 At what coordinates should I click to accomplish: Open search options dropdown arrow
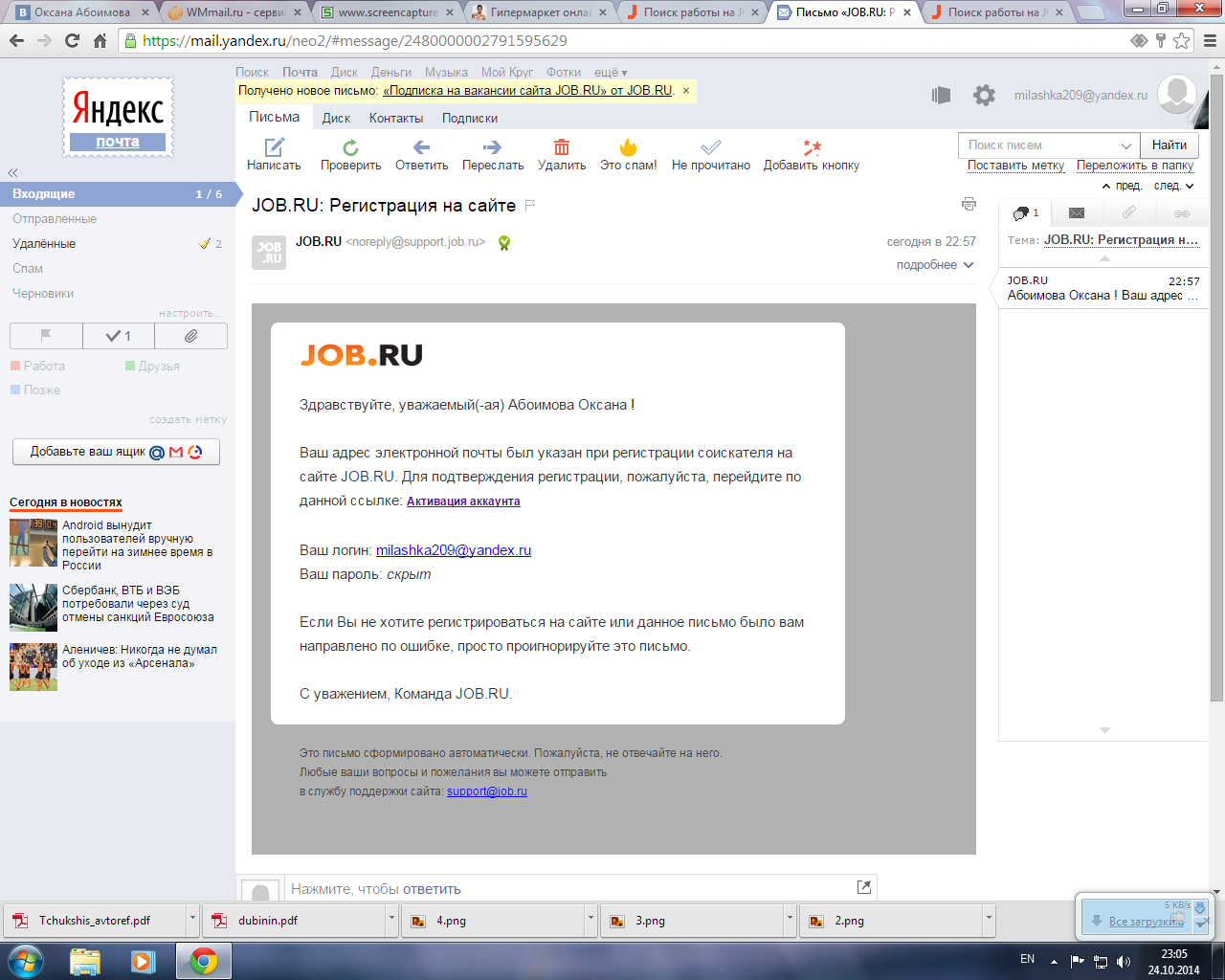[x=1126, y=145]
